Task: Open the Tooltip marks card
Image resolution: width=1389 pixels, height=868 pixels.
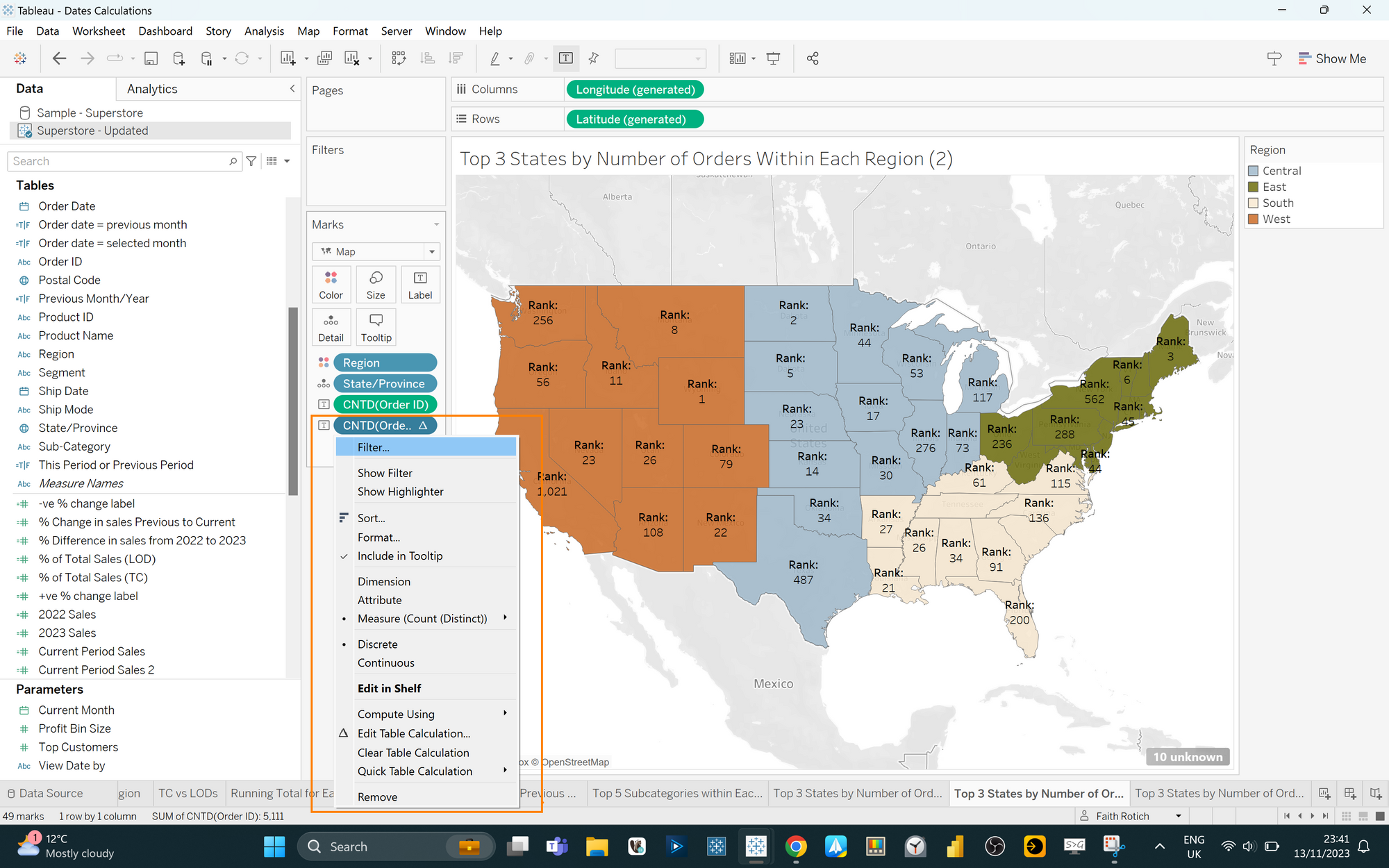Action: 376,327
